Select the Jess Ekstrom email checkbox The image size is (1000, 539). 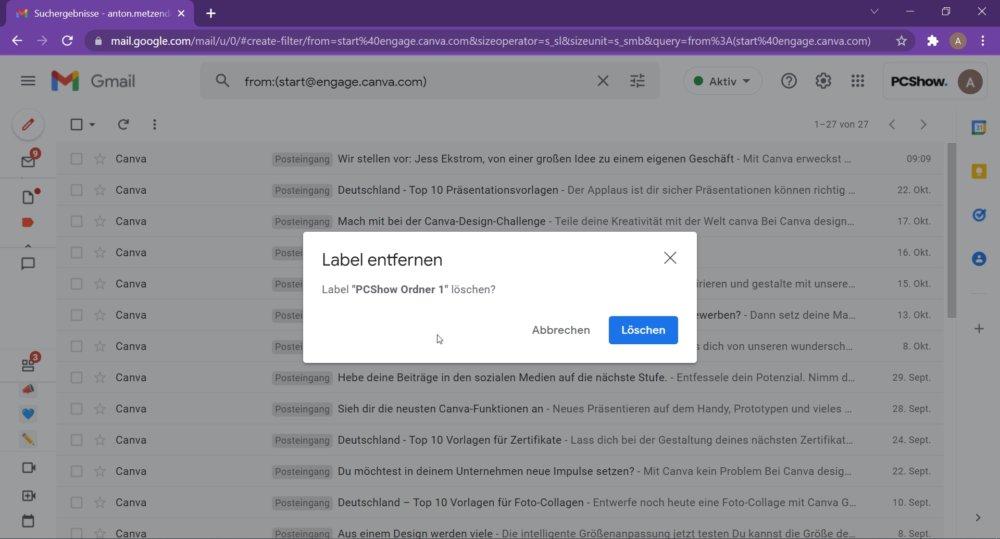77,159
